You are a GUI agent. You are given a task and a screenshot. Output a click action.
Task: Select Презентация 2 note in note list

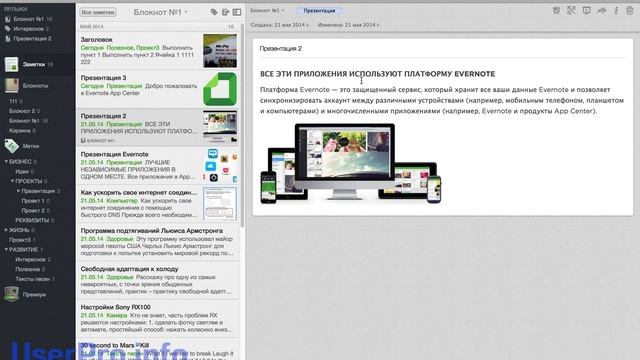click(158, 127)
